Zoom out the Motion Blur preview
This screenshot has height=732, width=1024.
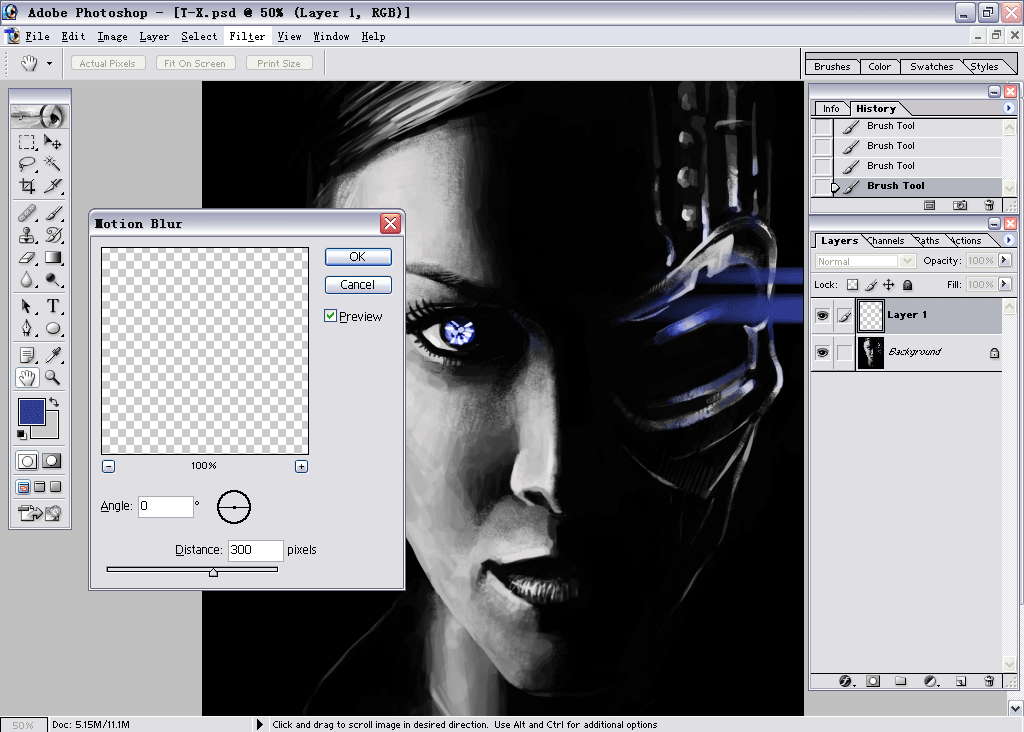click(108, 466)
